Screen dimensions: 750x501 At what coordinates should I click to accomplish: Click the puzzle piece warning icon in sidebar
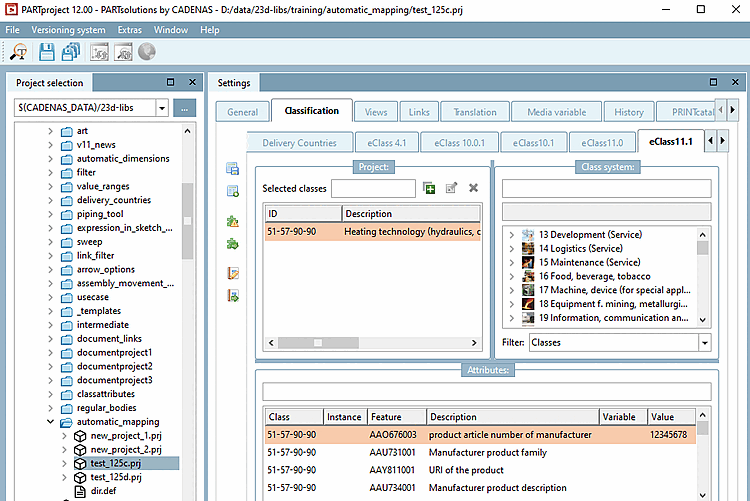233,221
